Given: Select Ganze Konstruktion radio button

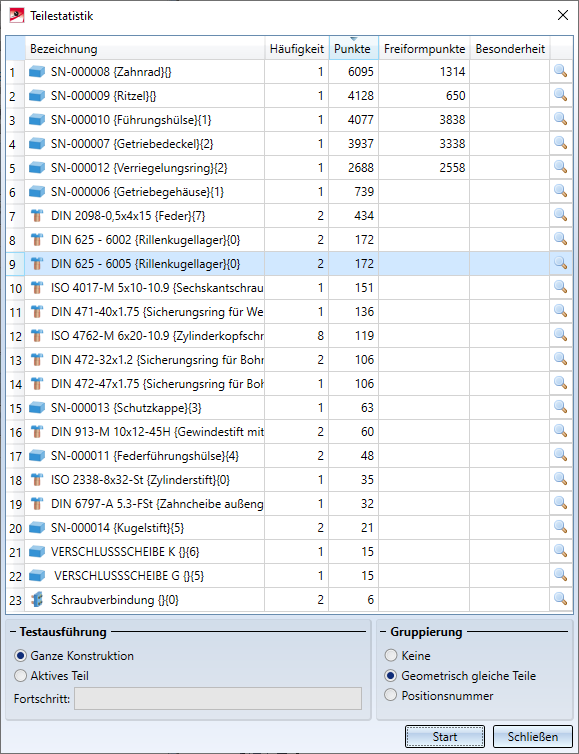Looking at the screenshot, I should (x=20, y=655).
